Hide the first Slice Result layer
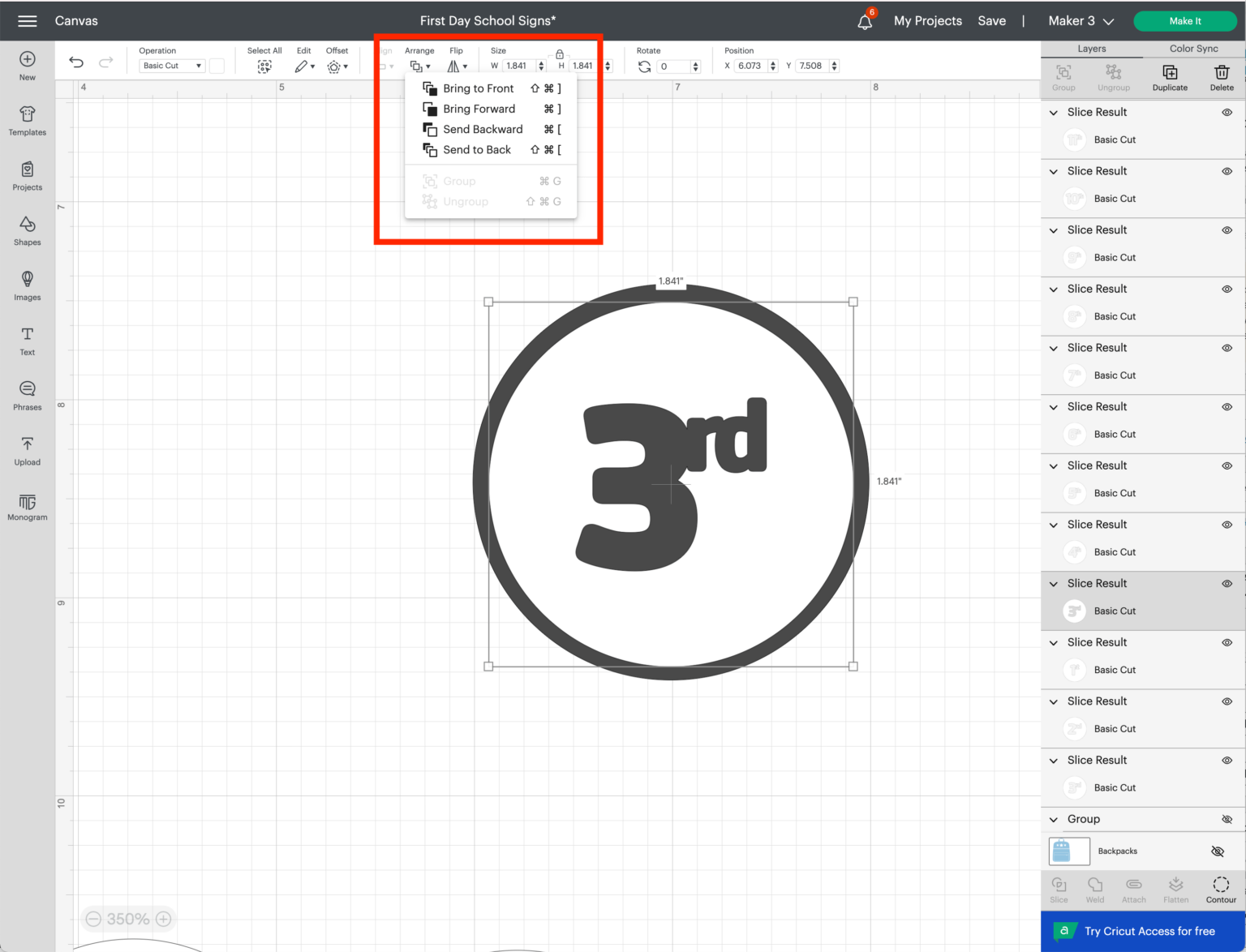The image size is (1246, 952). pos(1227,112)
